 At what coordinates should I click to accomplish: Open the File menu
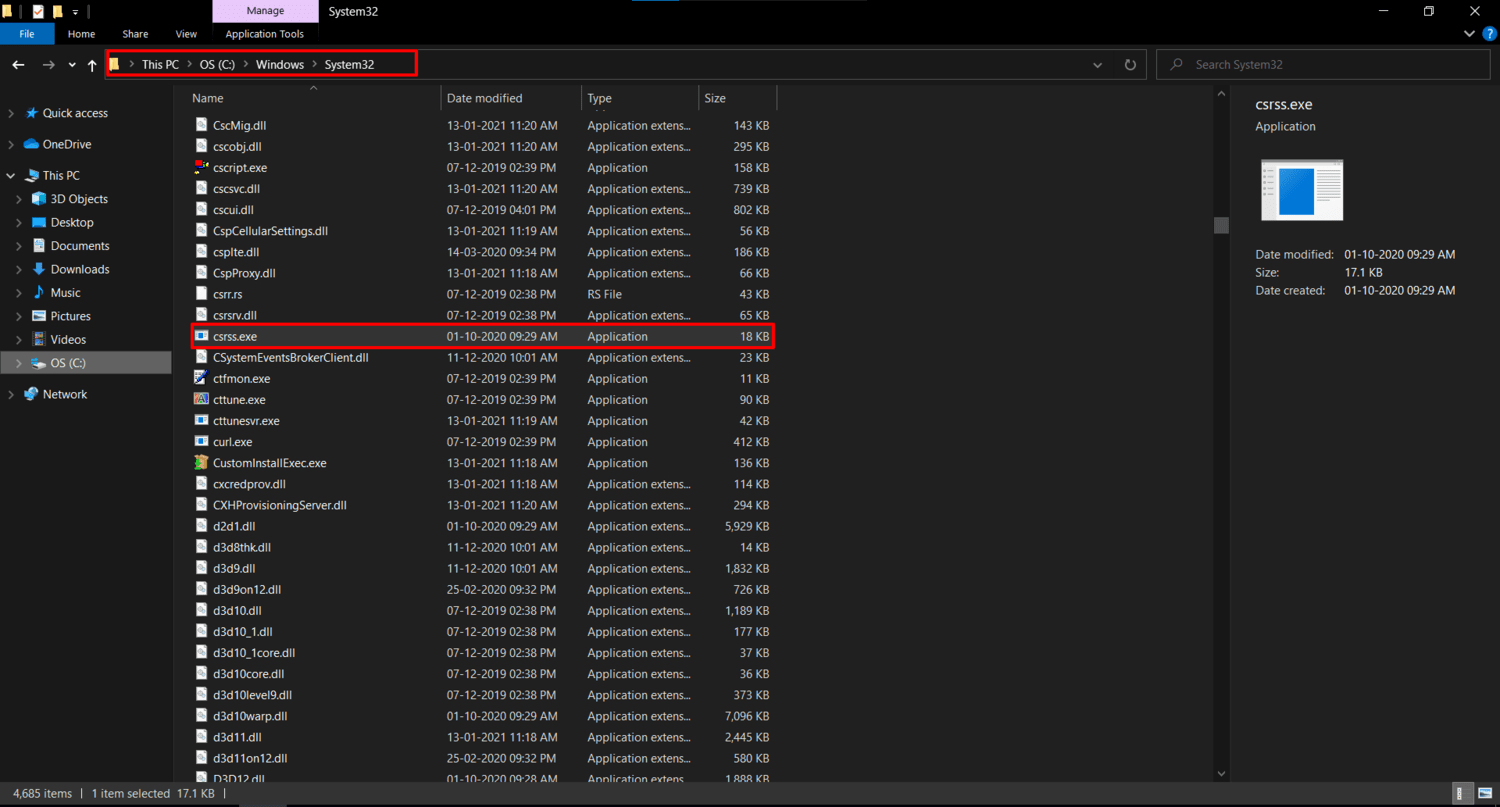[x=27, y=33]
